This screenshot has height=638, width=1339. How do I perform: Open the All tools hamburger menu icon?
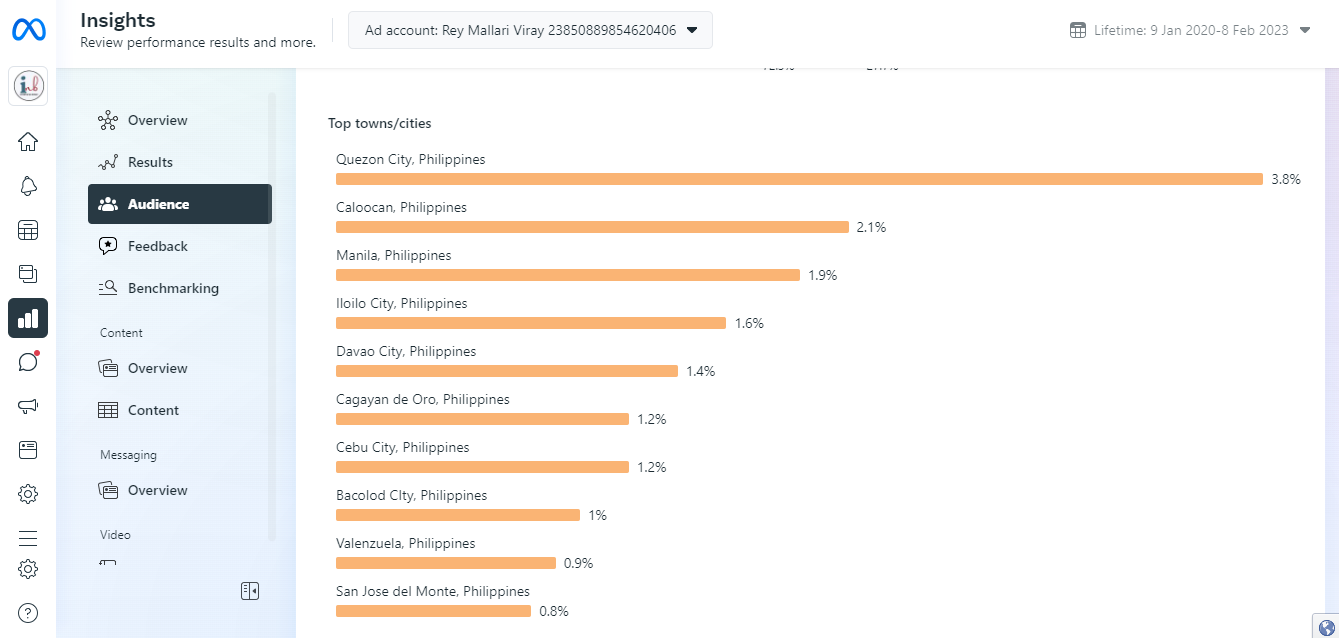tap(28, 538)
